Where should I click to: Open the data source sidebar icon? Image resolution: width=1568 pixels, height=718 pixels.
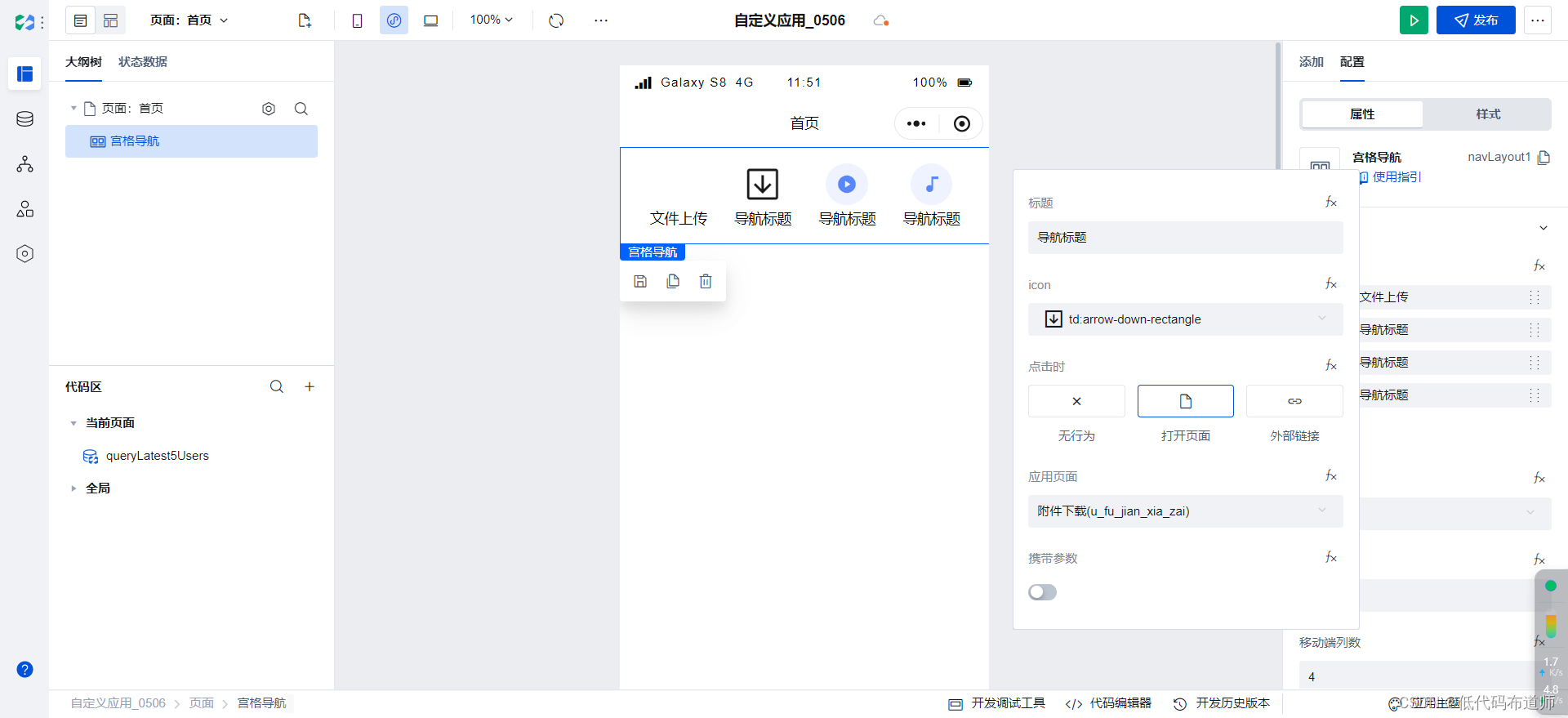coord(24,119)
